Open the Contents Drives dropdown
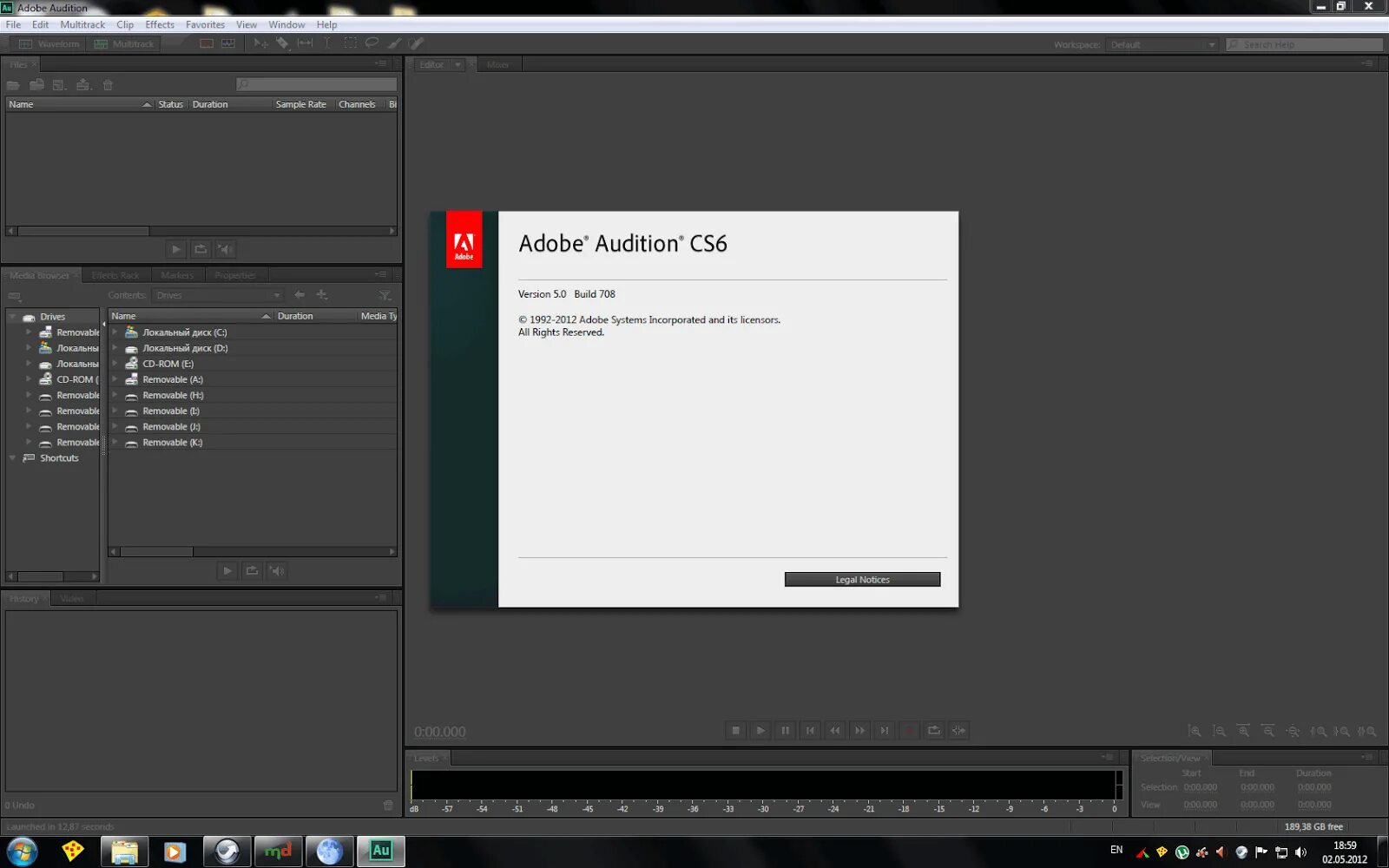 click(x=217, y=294)
